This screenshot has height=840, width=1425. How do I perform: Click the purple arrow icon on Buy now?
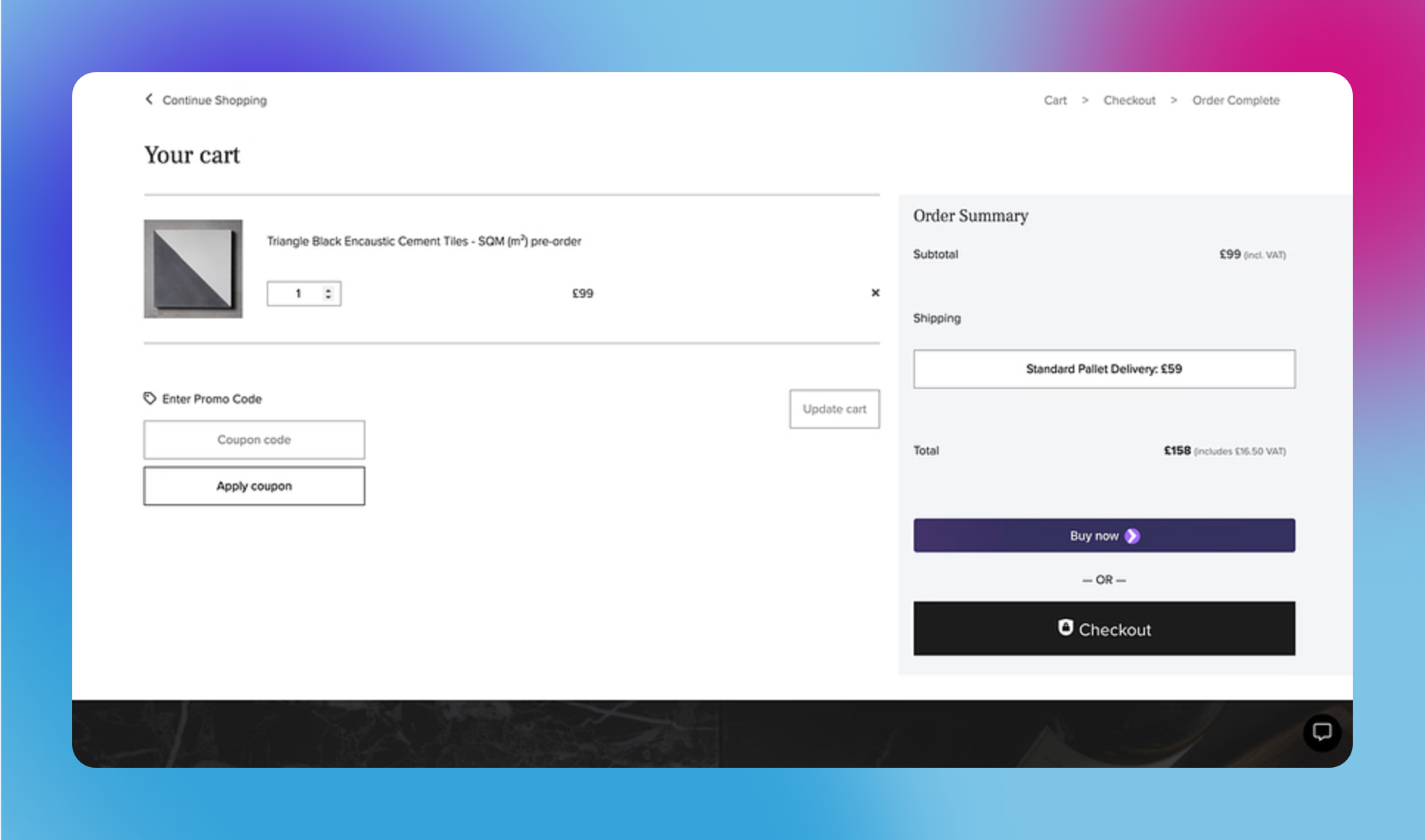coord(1132,536)
